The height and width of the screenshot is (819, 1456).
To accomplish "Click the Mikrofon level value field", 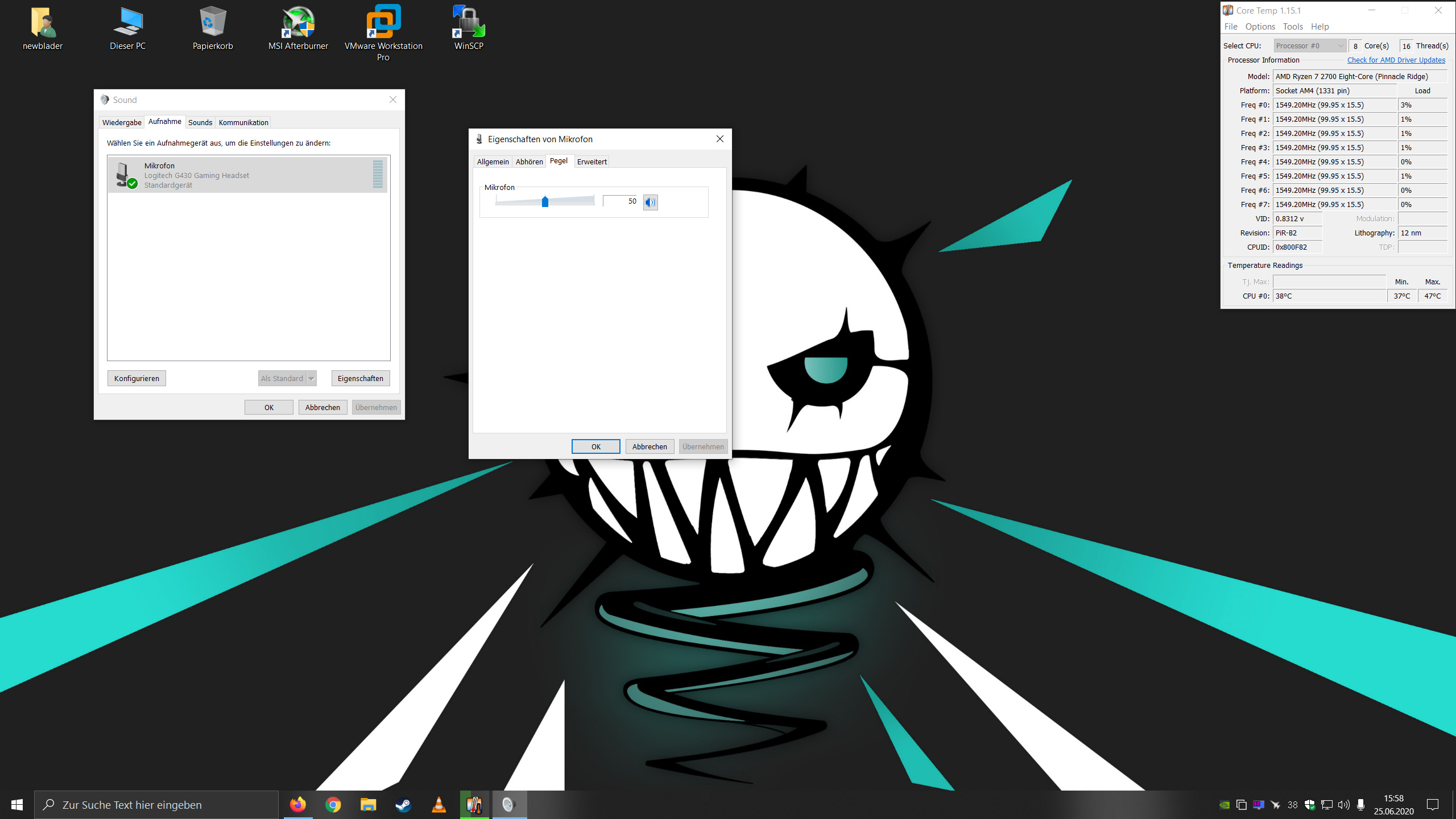I will point(621,201).
